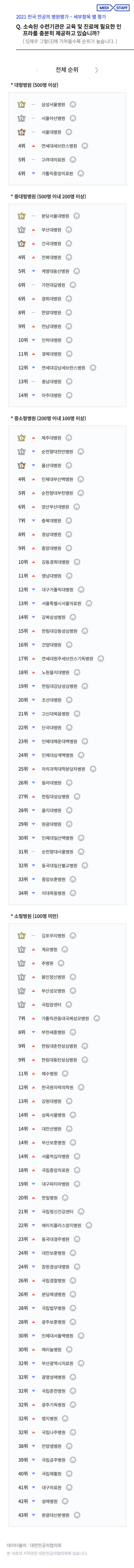Click circle icon next to 원광대산본병원

point(77,1514)
